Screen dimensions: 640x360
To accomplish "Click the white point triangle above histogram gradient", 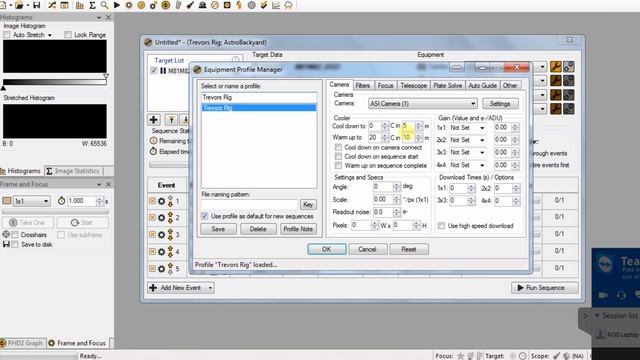I will coord(106,76).
